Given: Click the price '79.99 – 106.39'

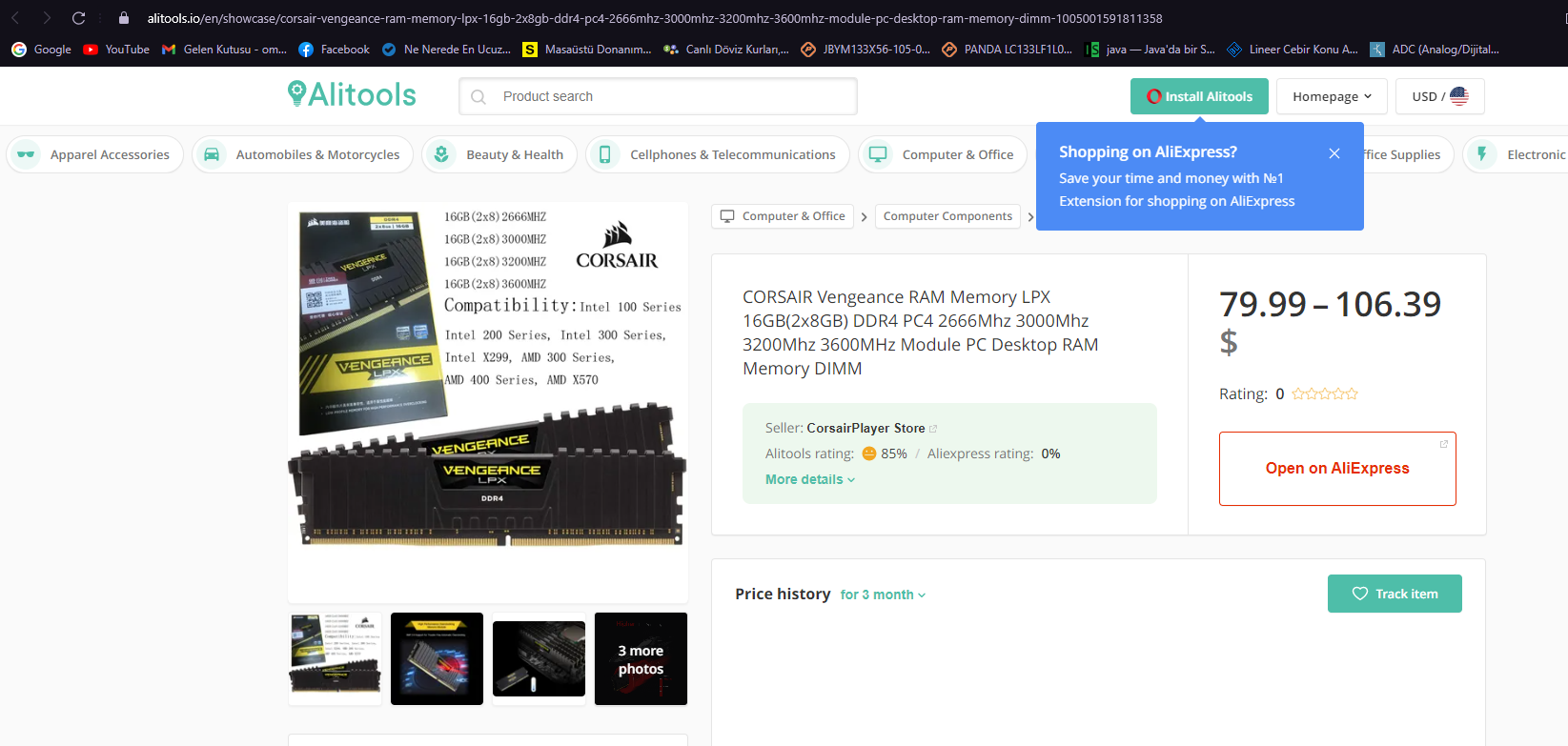Looking at the screenshot, I should point(1330,305).
